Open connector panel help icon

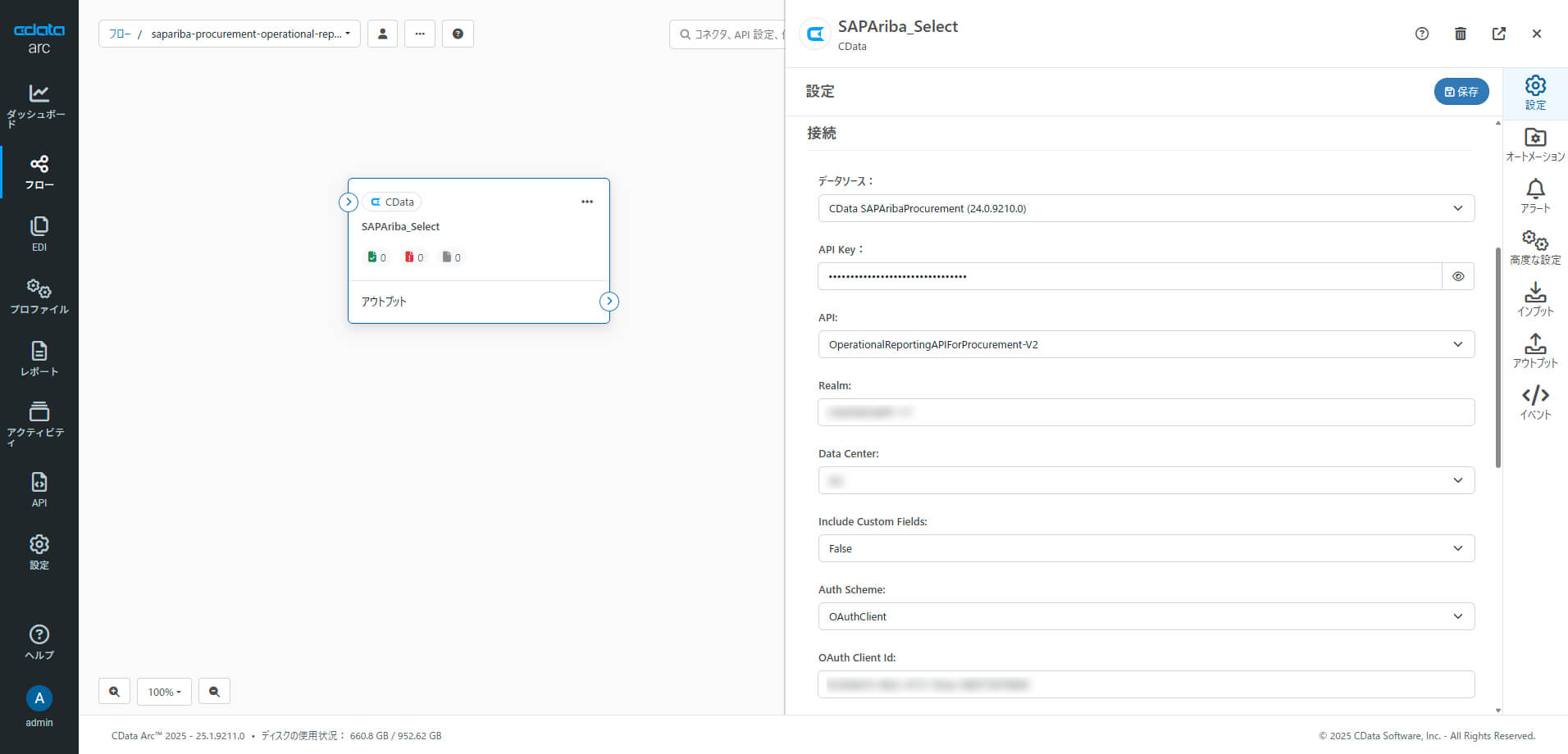[x=1422, y=34]
